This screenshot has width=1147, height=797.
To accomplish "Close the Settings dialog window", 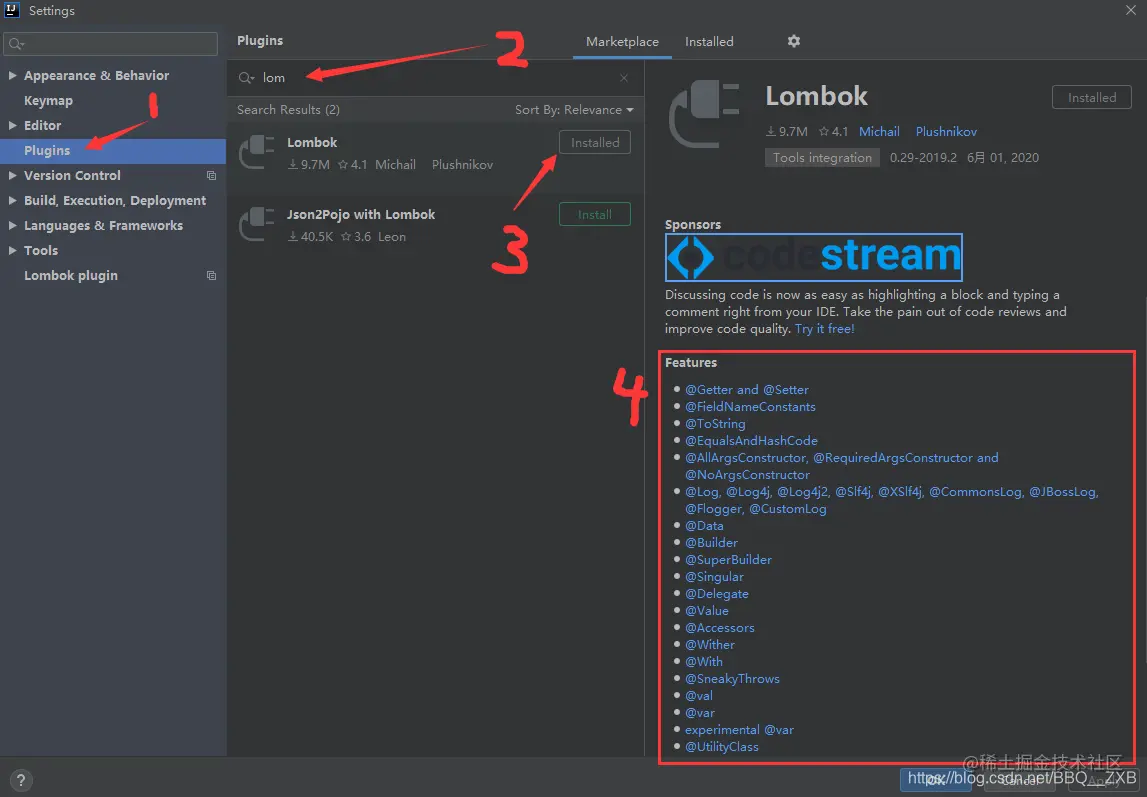I will coord(1130,10).
